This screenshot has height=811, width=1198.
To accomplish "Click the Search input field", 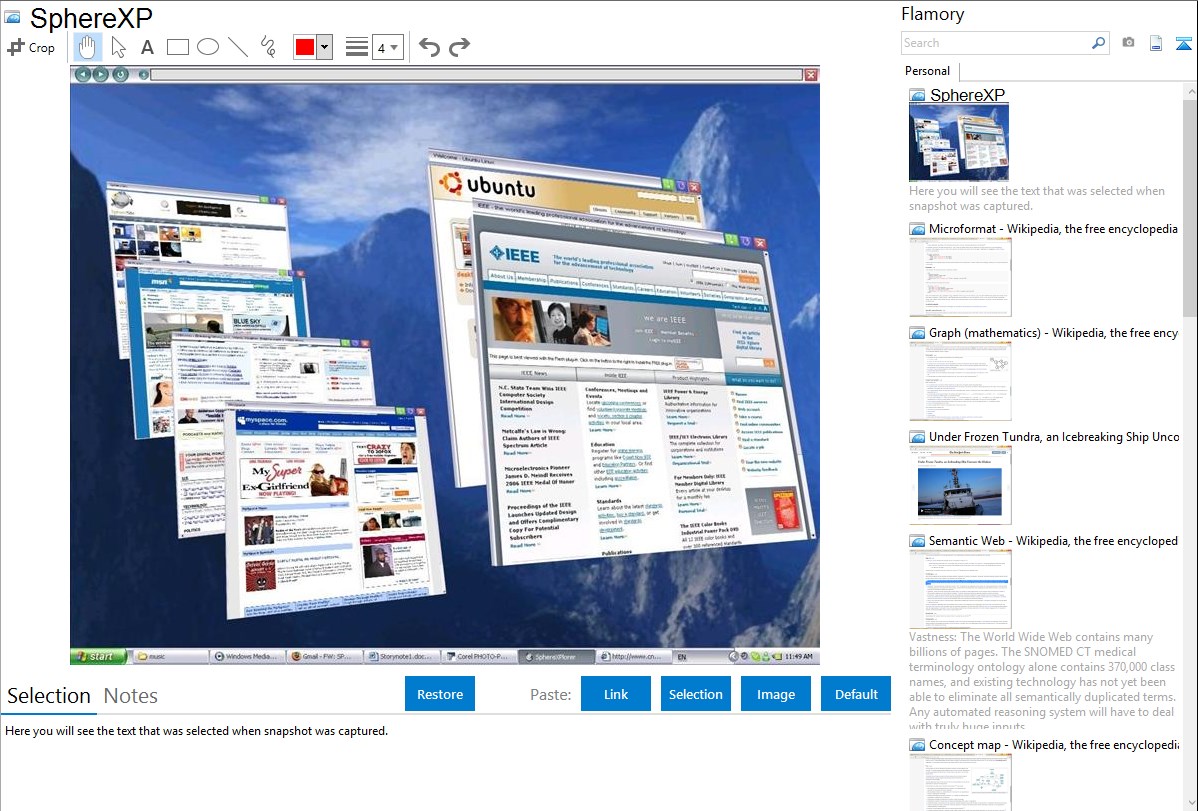I will pyautogui.click(x=996, y=43).
